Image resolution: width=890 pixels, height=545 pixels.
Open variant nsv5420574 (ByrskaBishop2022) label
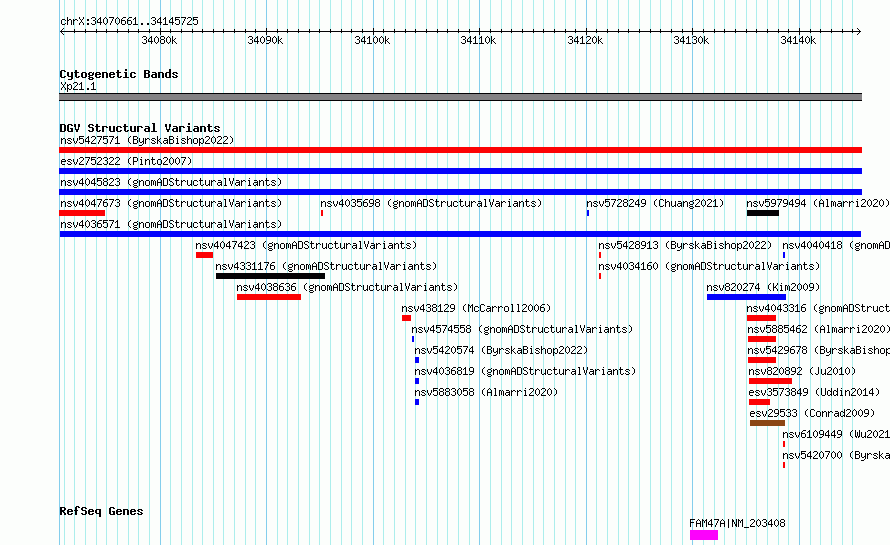pos(501,350)
